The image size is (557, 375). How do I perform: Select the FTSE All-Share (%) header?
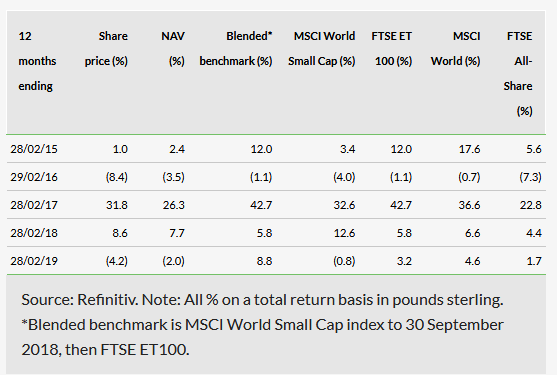pos(518,74)
